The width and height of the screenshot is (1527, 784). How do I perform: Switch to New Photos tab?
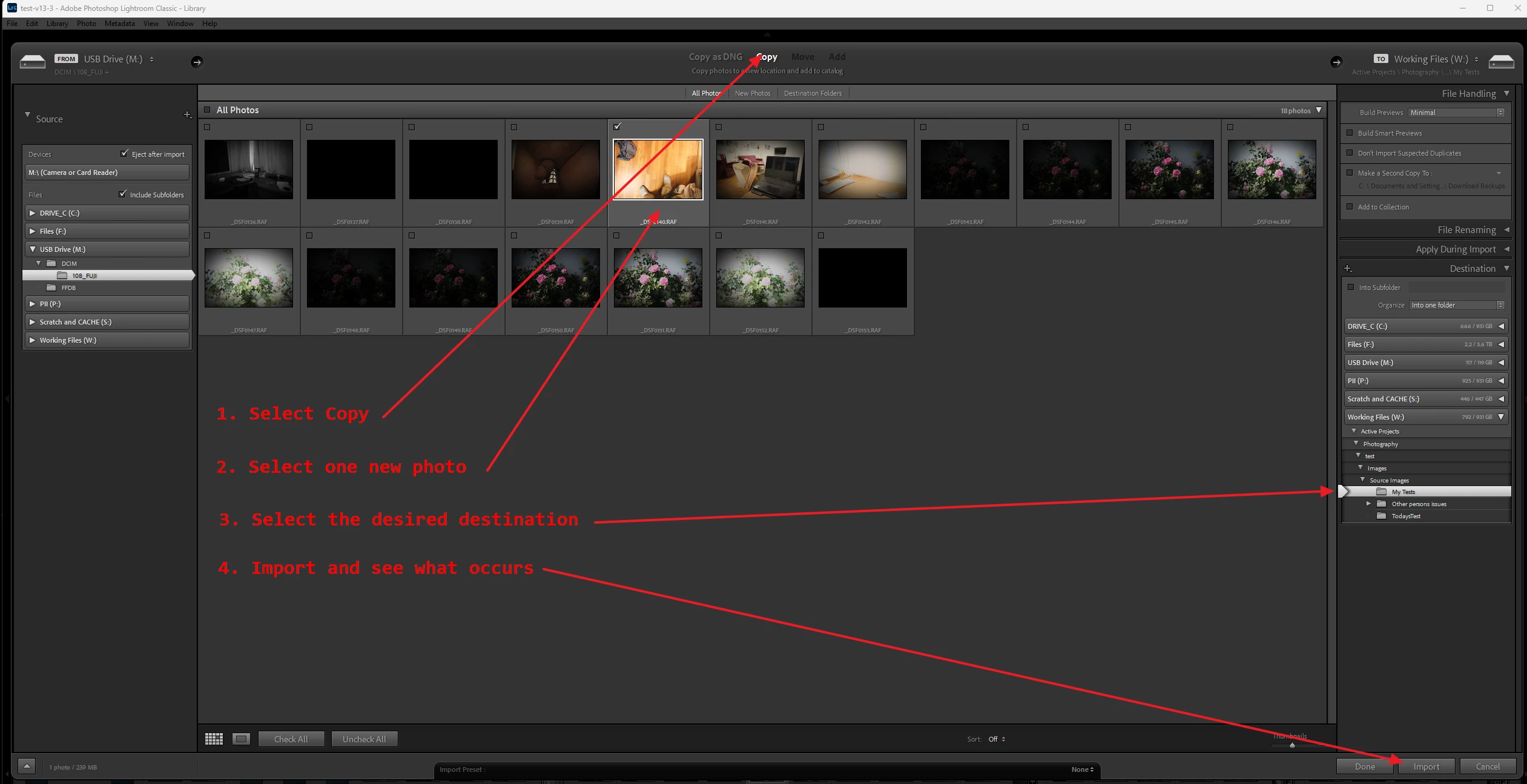(753, 93)
